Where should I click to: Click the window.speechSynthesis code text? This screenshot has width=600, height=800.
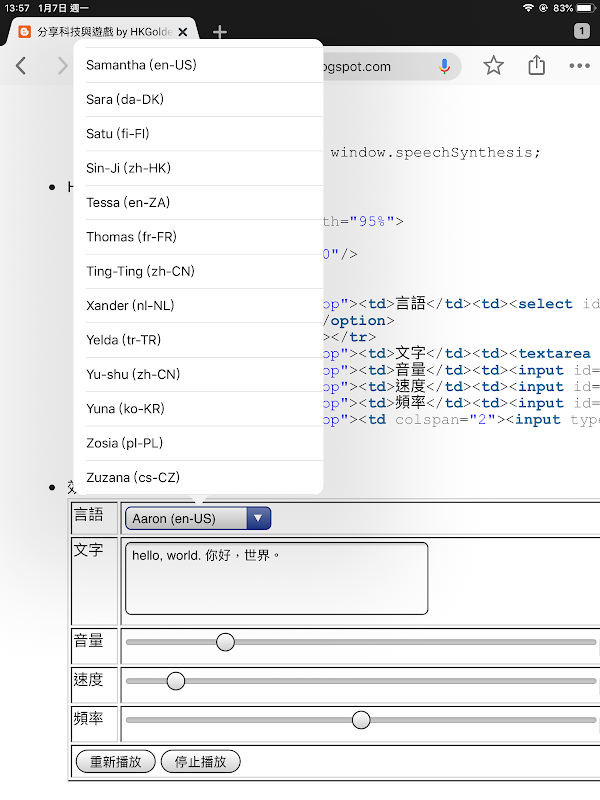coord(435,153)
